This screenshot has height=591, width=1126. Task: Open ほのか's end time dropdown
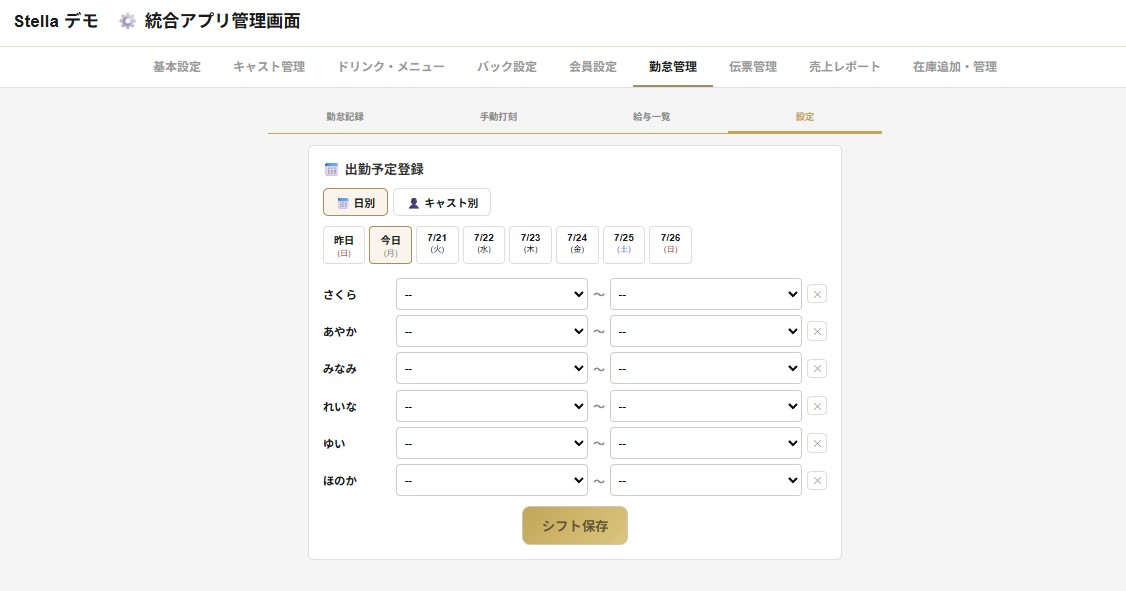click(x=706, y=480)
